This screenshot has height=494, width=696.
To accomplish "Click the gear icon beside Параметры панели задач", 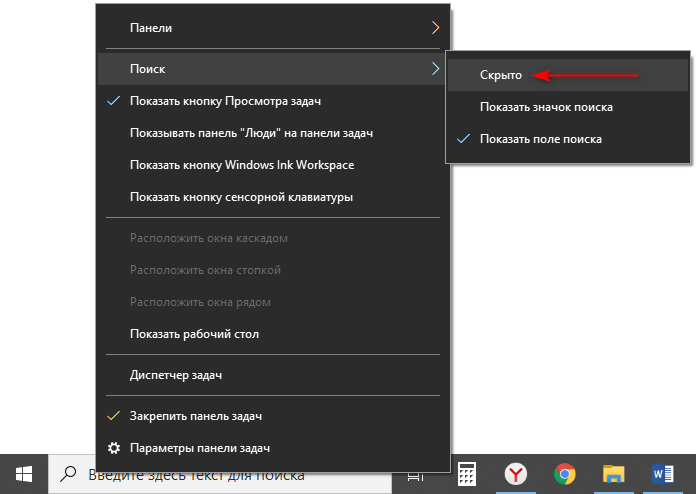I will [x=114, y=448].
